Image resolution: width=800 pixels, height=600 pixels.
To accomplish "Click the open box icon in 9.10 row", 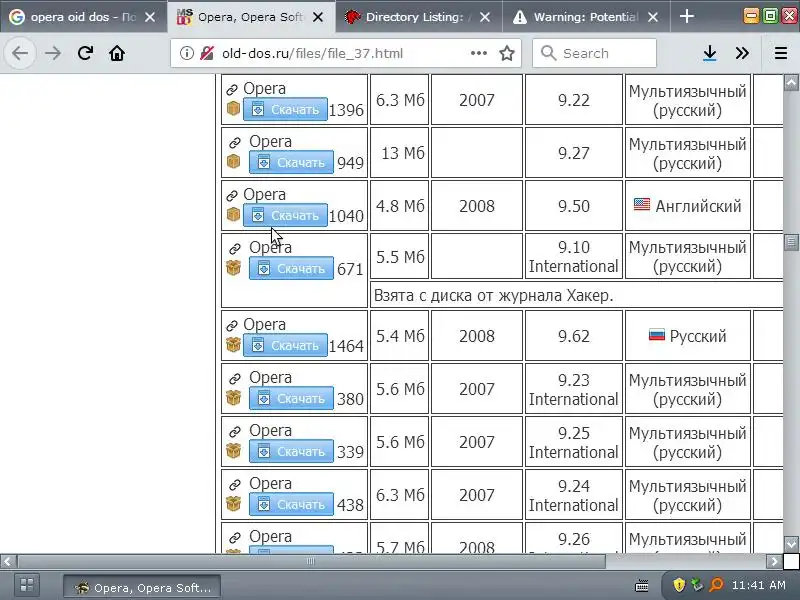I will coord(233,267).
